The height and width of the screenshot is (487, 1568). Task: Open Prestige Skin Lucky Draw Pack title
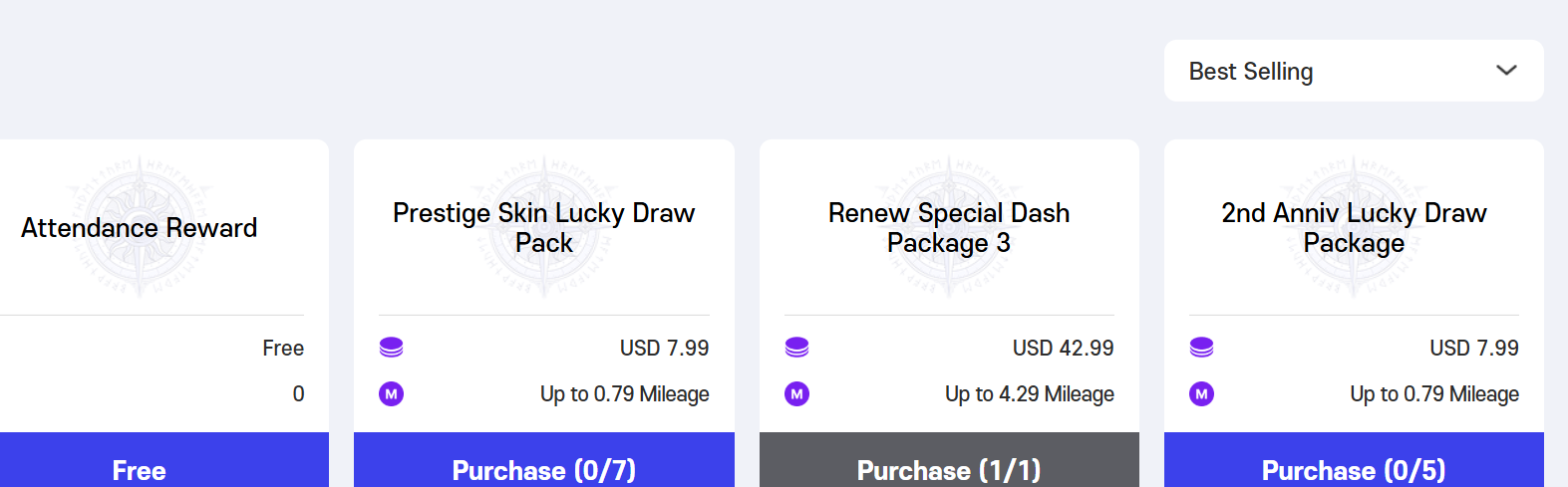point(544,228)
